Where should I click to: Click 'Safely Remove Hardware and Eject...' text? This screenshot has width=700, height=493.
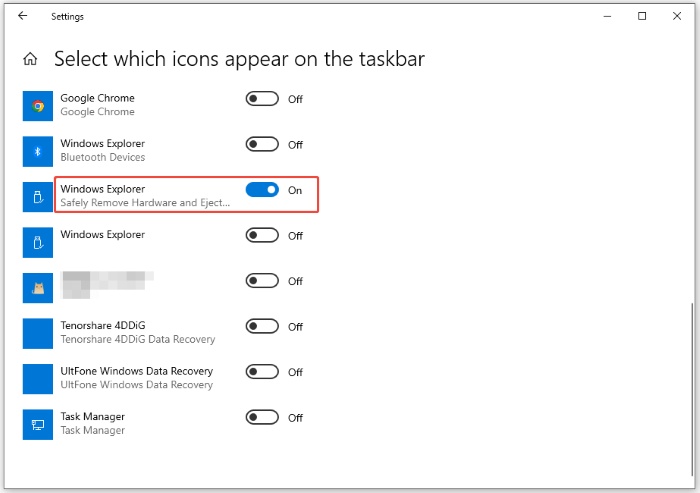[x=145, y=203]
